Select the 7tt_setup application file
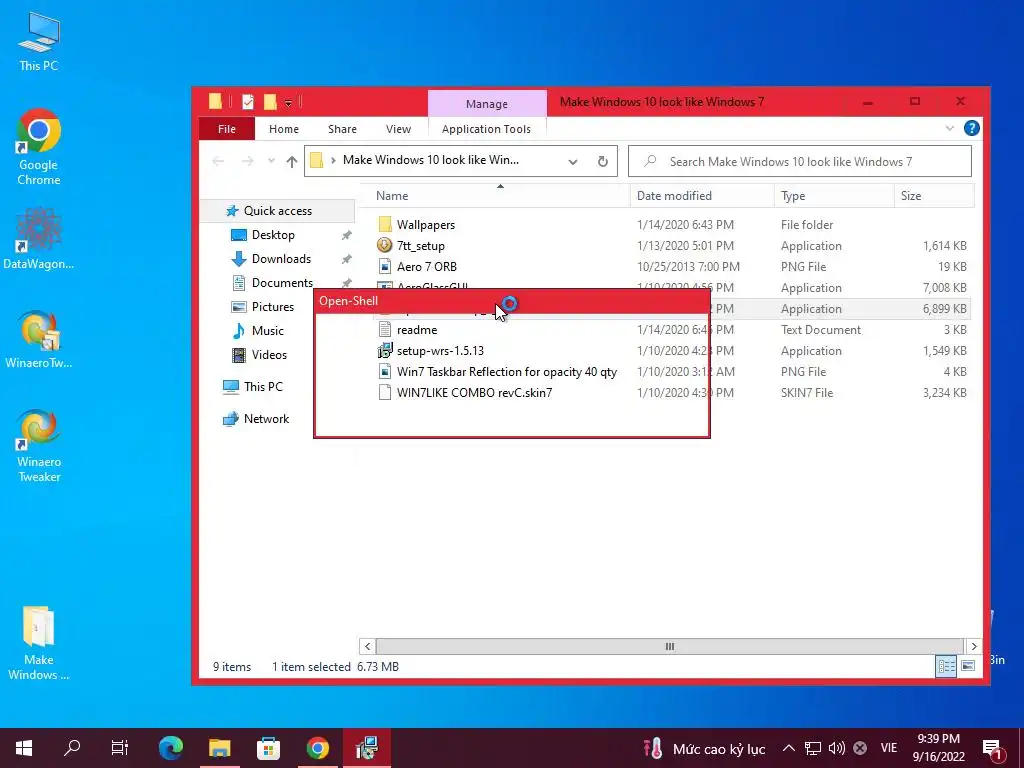 [421, 246]
